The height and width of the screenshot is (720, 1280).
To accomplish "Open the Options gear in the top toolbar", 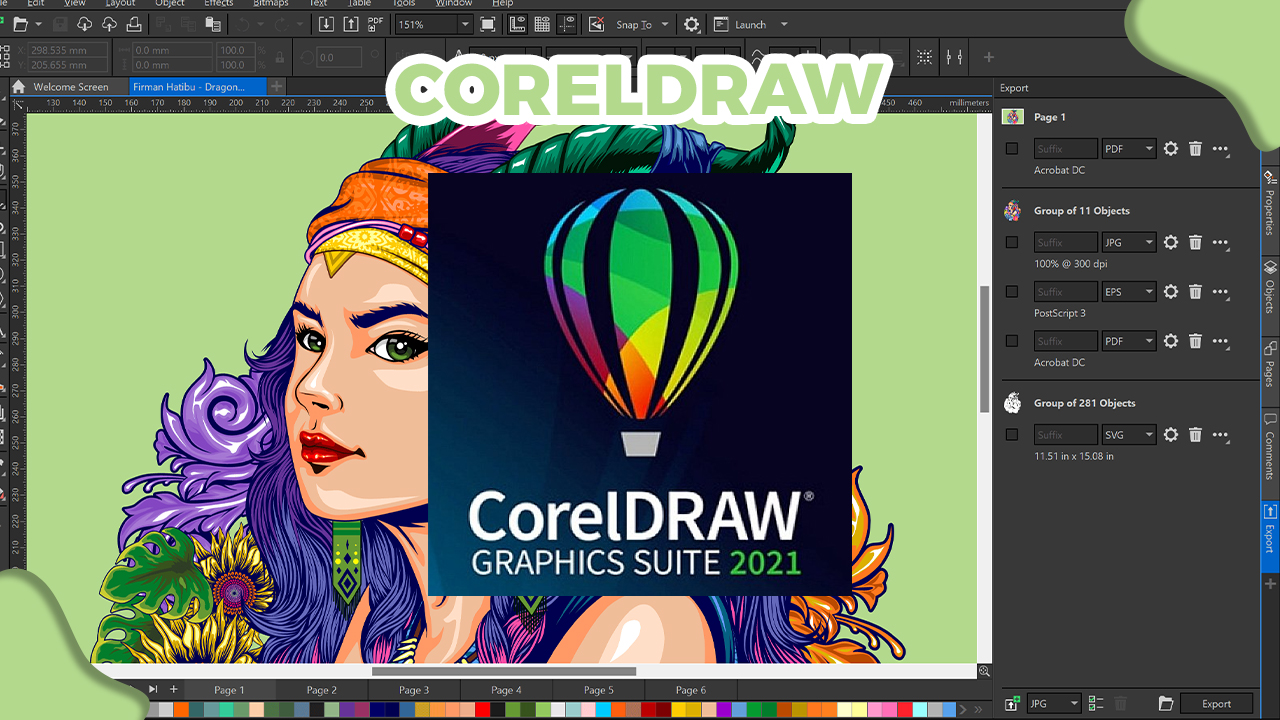I will click(x=692, y=24).
